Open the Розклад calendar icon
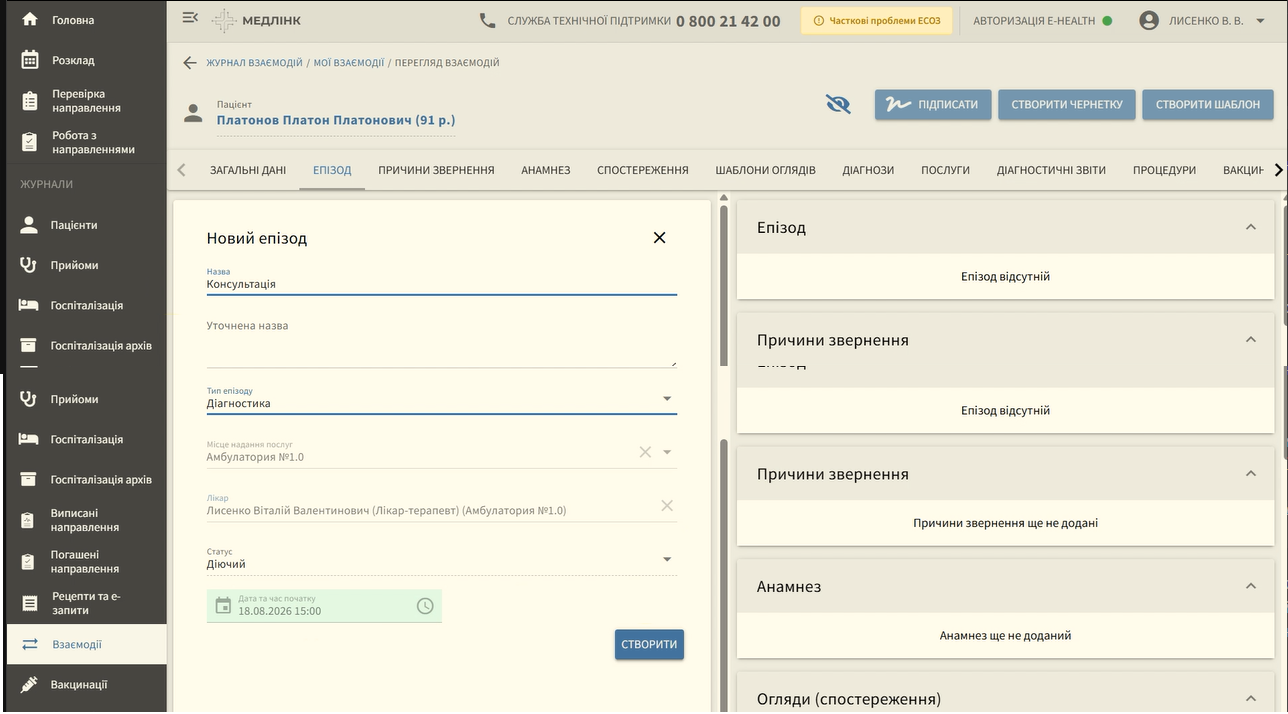This screenshot has height=714, width=1288. point(30,60)
